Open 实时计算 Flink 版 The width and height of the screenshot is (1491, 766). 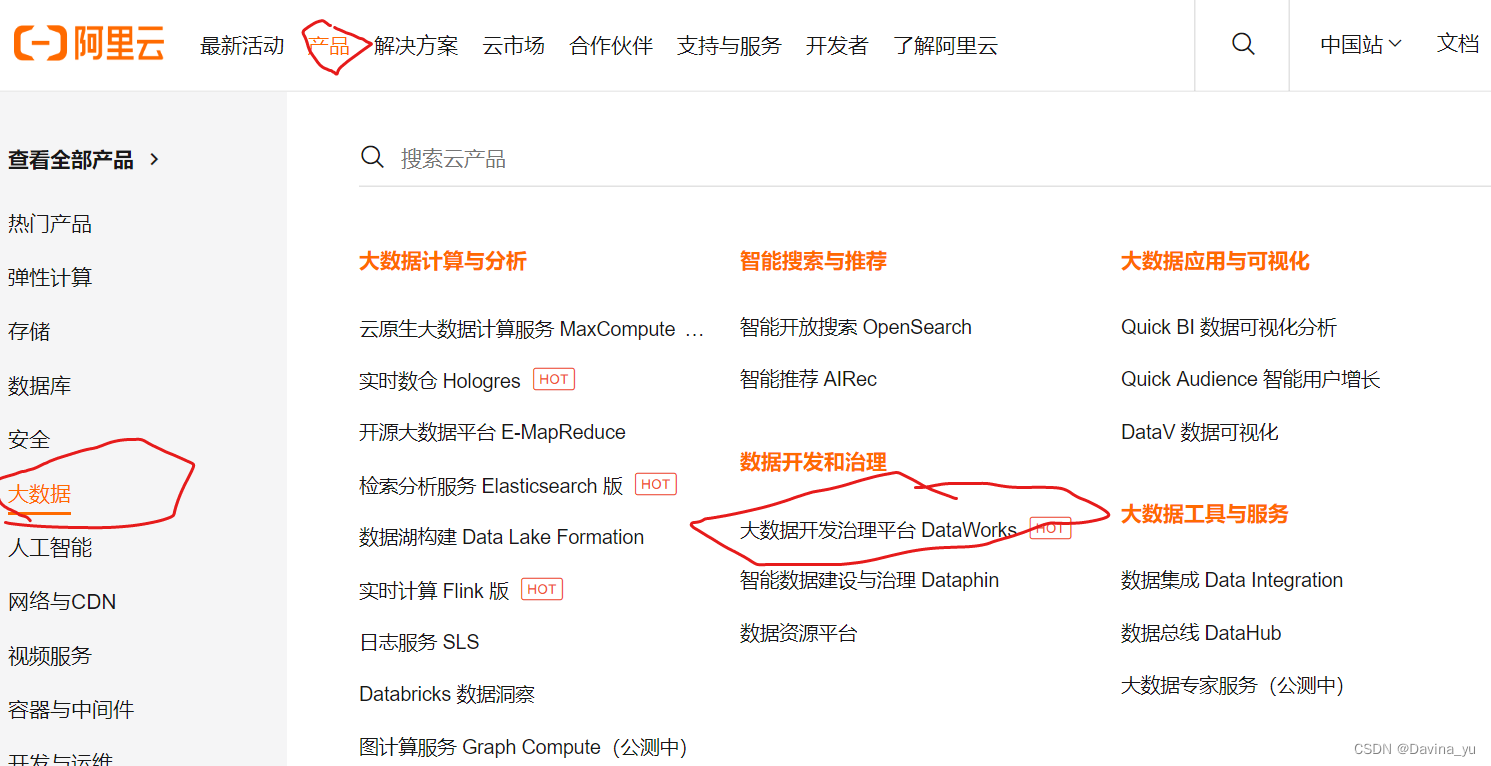coord(434,591)
